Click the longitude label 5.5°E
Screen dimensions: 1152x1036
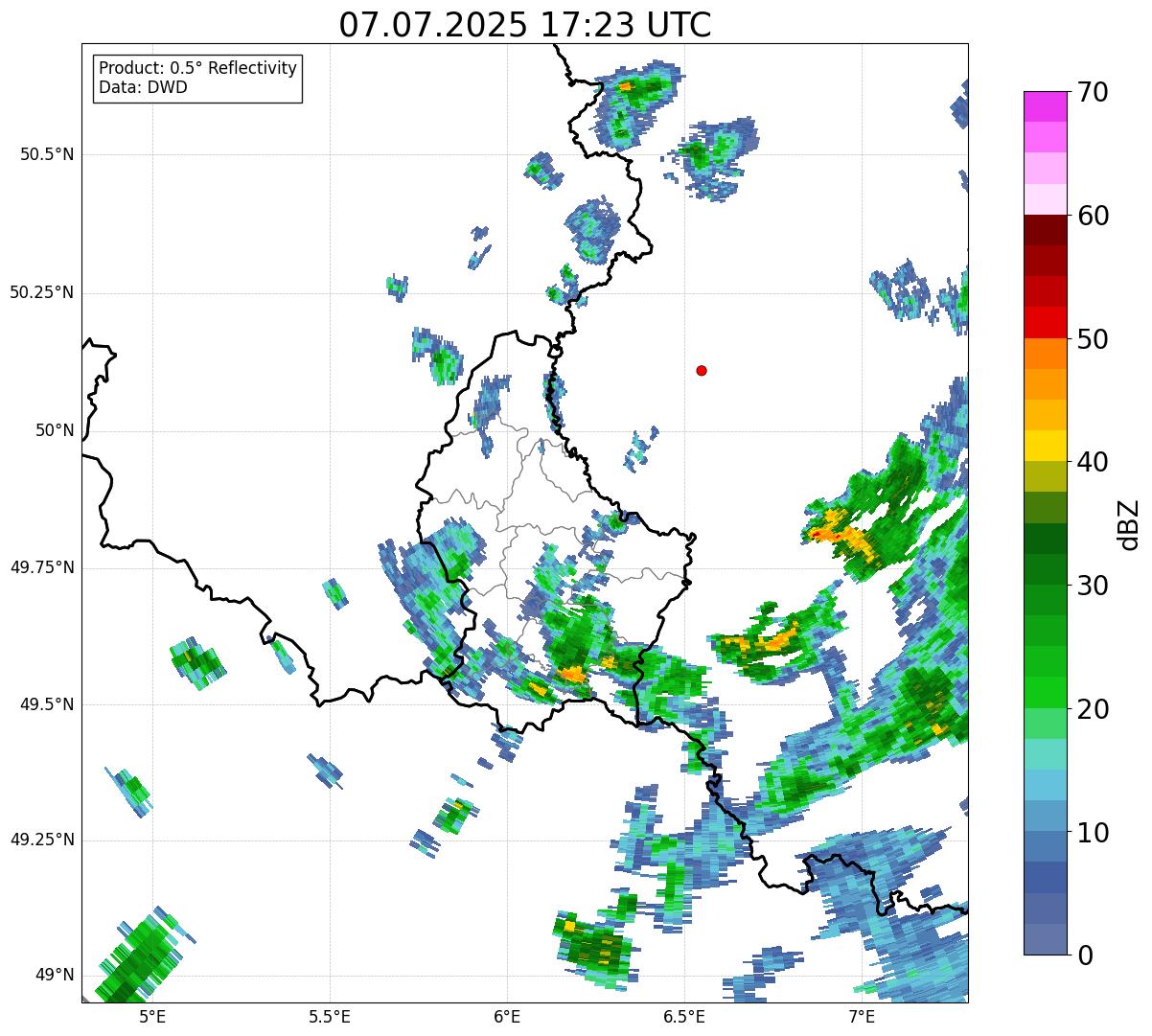coord(330,1016)
